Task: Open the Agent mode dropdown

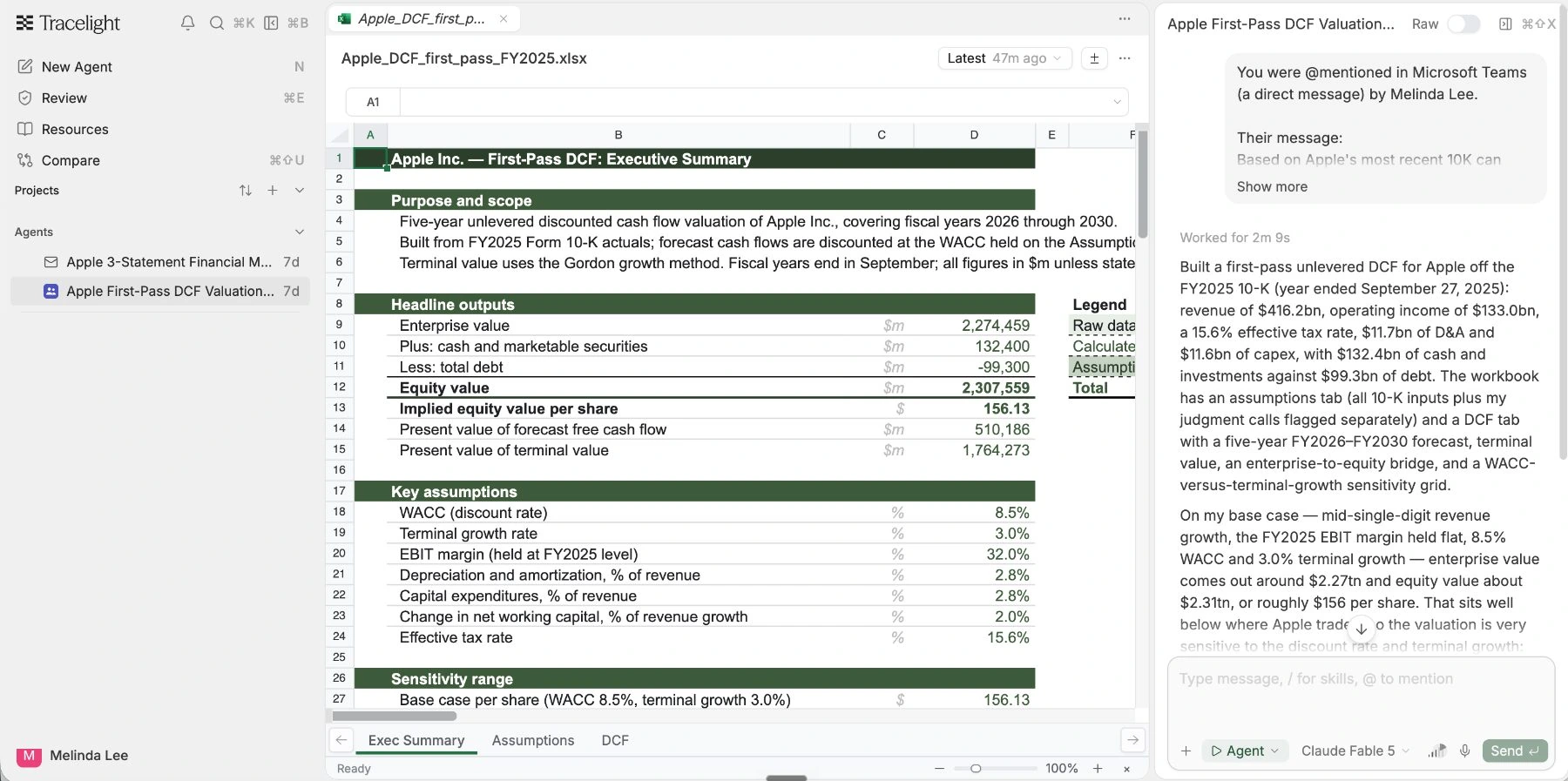Action: coord(1245,751)
